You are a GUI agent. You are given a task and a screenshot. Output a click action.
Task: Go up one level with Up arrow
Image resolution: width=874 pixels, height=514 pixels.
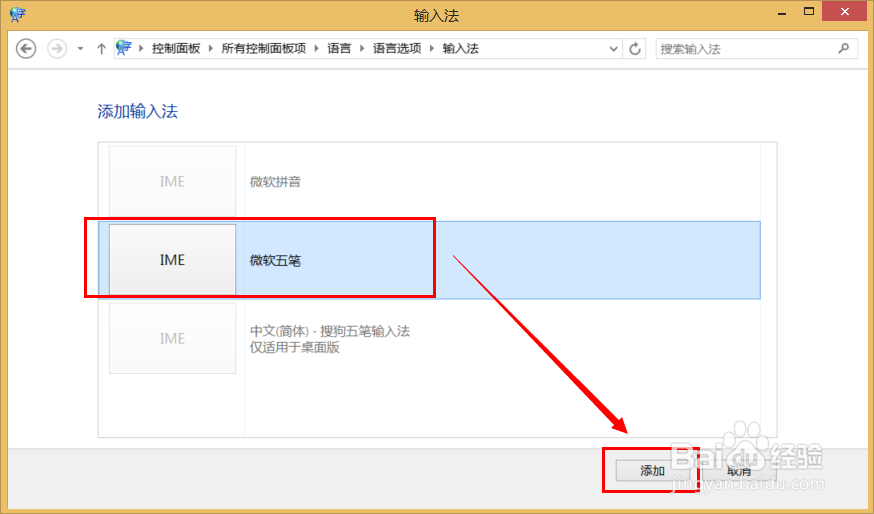(101, 49)
